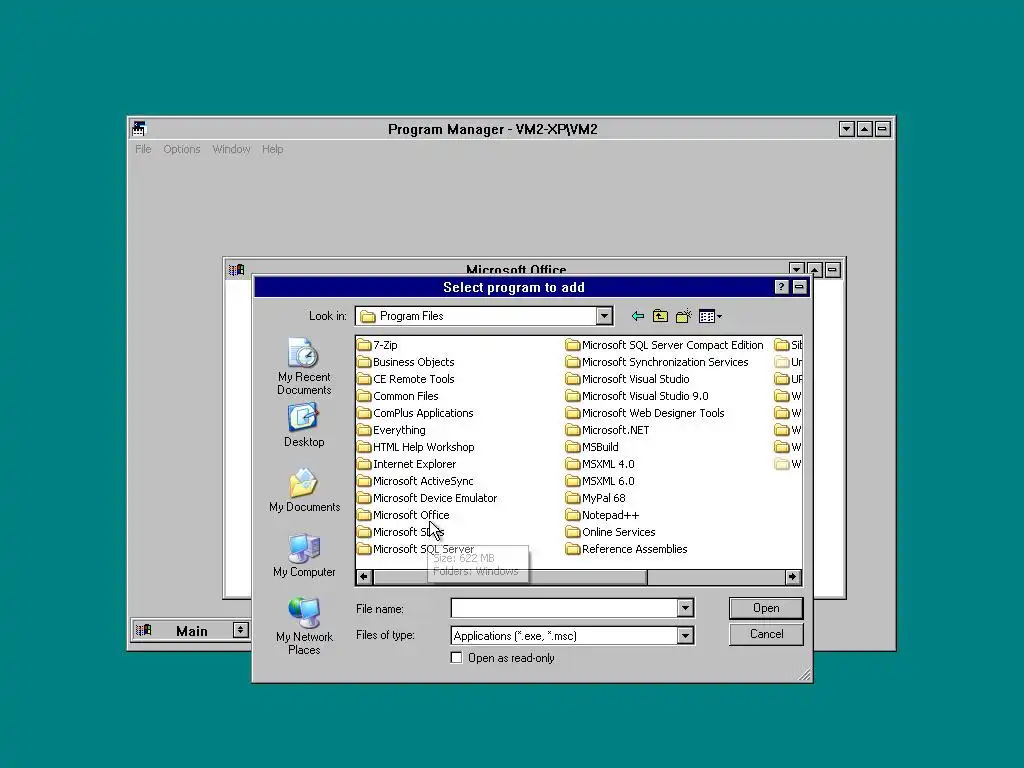Viewport: 1024px width, 768px height.
Task: Select the HTML Help Workshop folder
Action: click(x=416, y=447)
